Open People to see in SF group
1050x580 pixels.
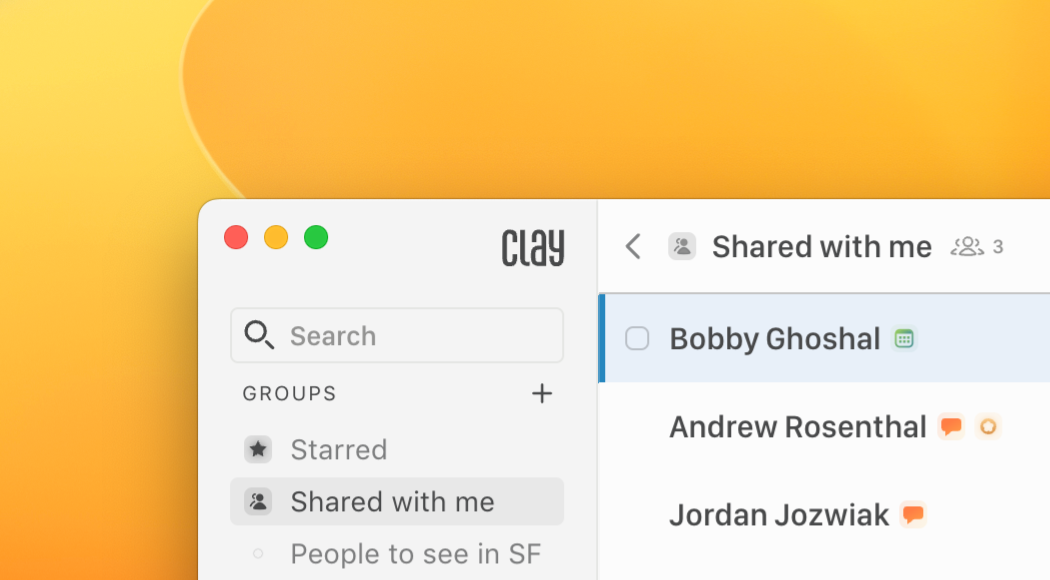tap(415, 554)
